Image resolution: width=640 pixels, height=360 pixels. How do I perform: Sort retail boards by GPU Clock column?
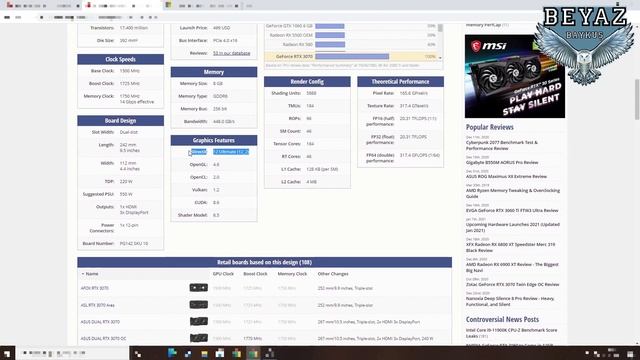pos(223,274)
